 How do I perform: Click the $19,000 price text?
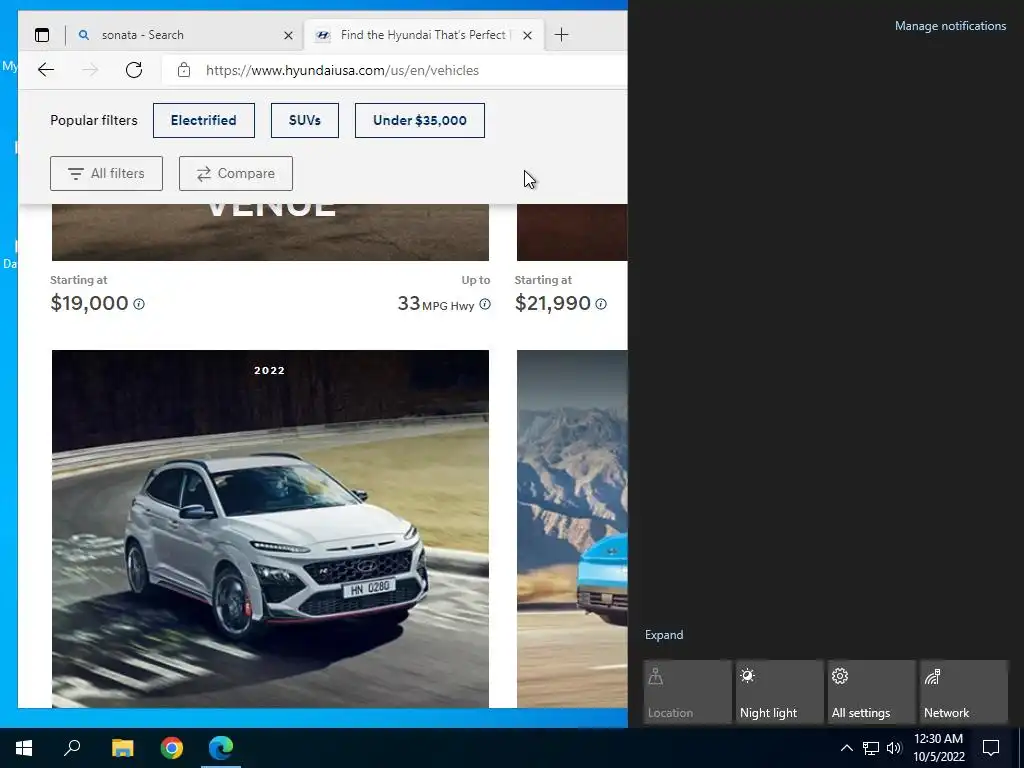pos(89,303)
